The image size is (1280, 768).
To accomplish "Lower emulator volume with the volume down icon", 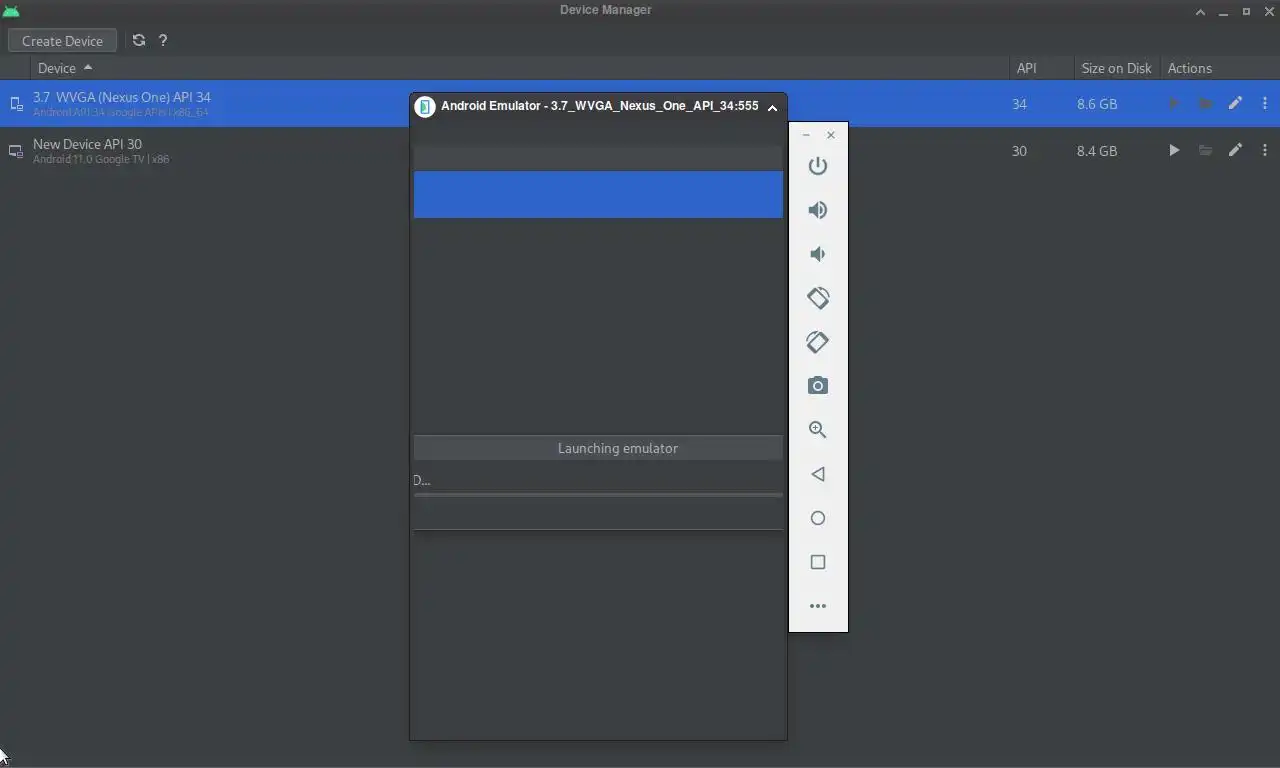I will (x=818, y=254).
